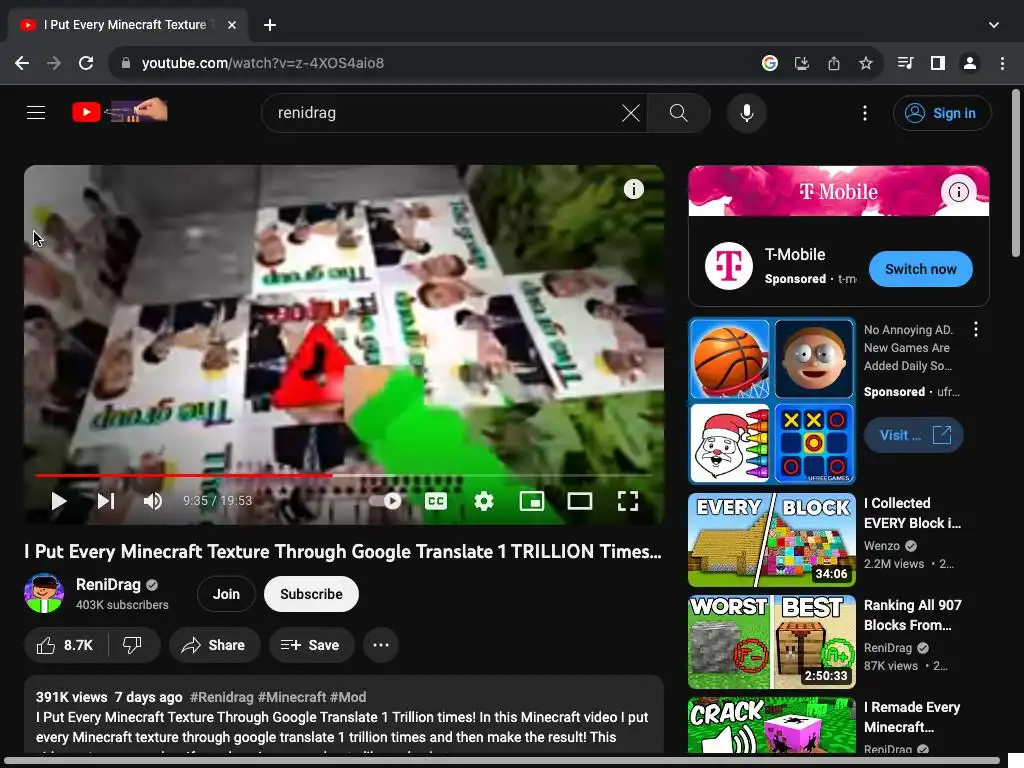Viewport: 1024px width, 768px height.
Task: Bookmark this page with the star
Action: click(866, 63)
